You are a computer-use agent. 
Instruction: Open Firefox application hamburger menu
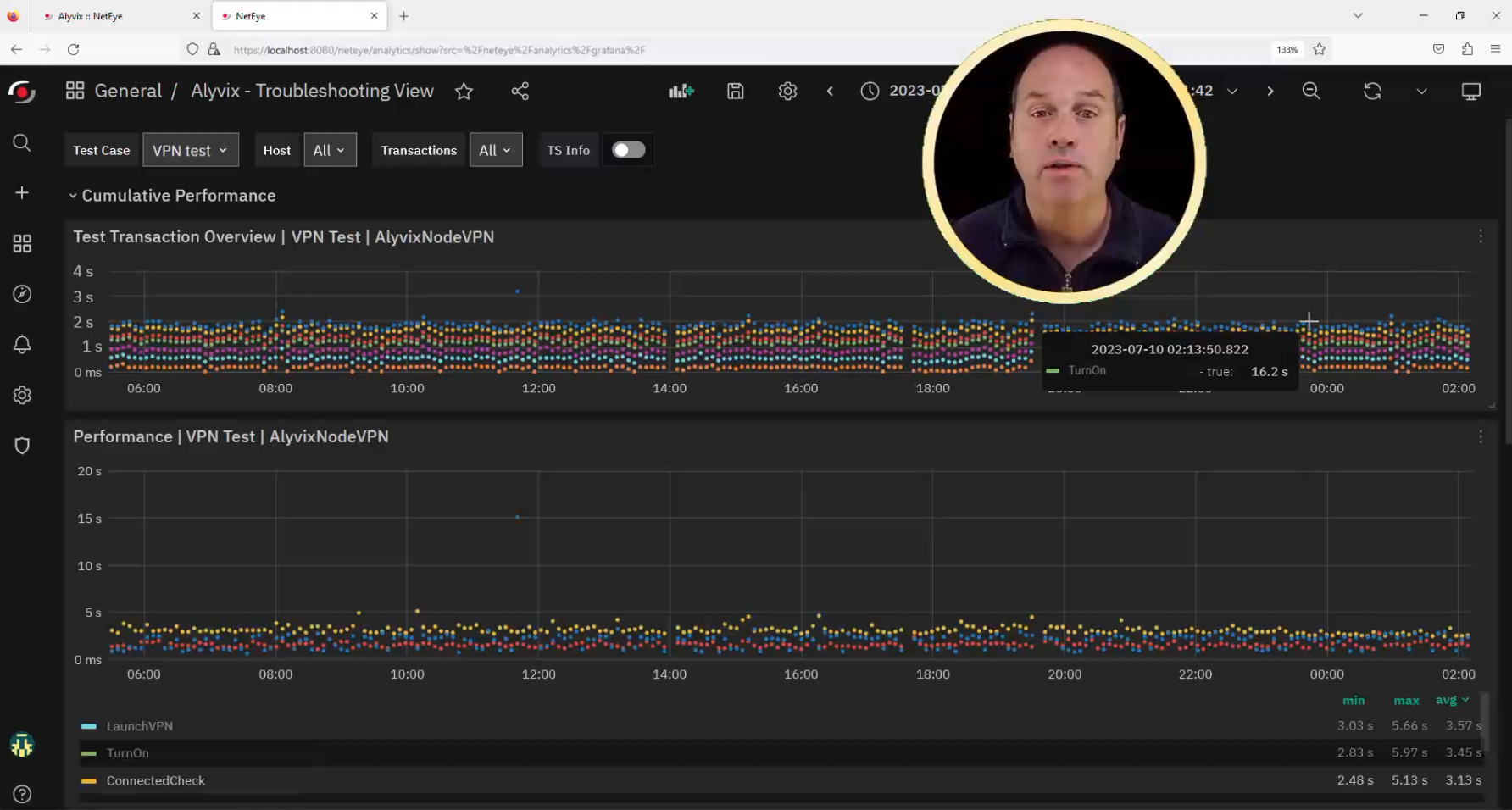pos(1495,49)
